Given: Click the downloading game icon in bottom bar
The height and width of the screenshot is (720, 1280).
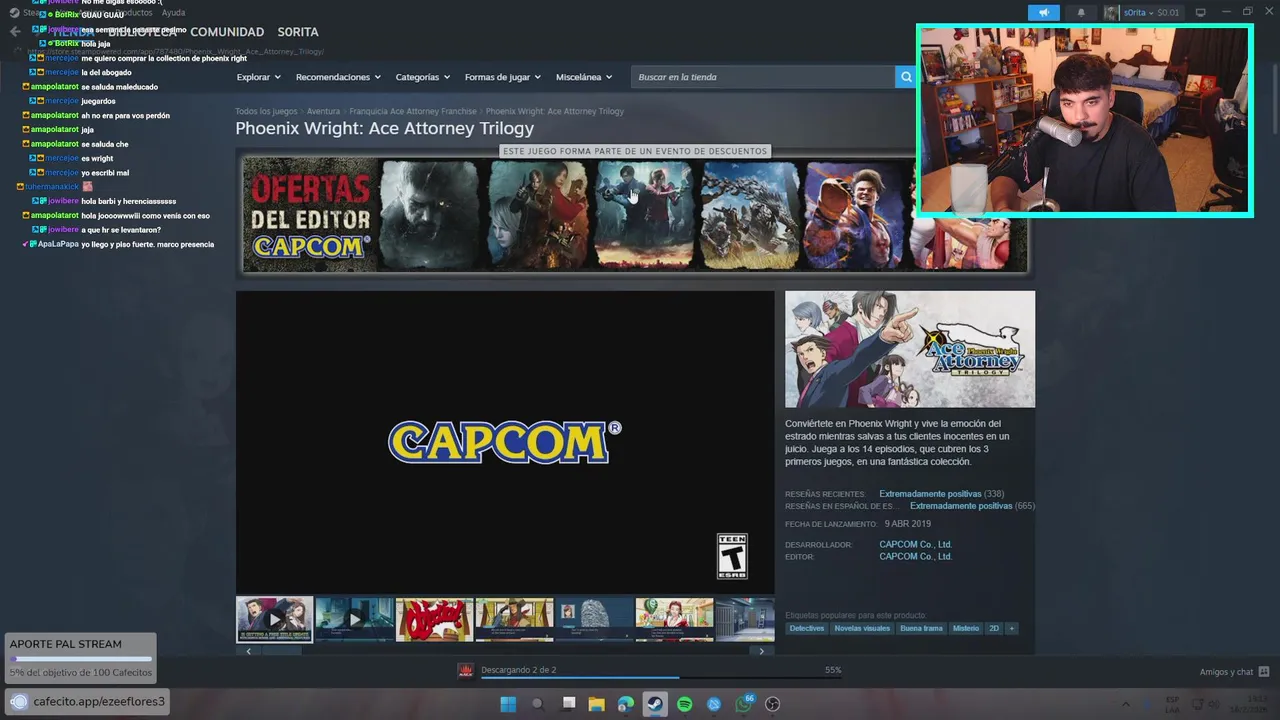Looking at the screenshot, I should pos(465,670).
